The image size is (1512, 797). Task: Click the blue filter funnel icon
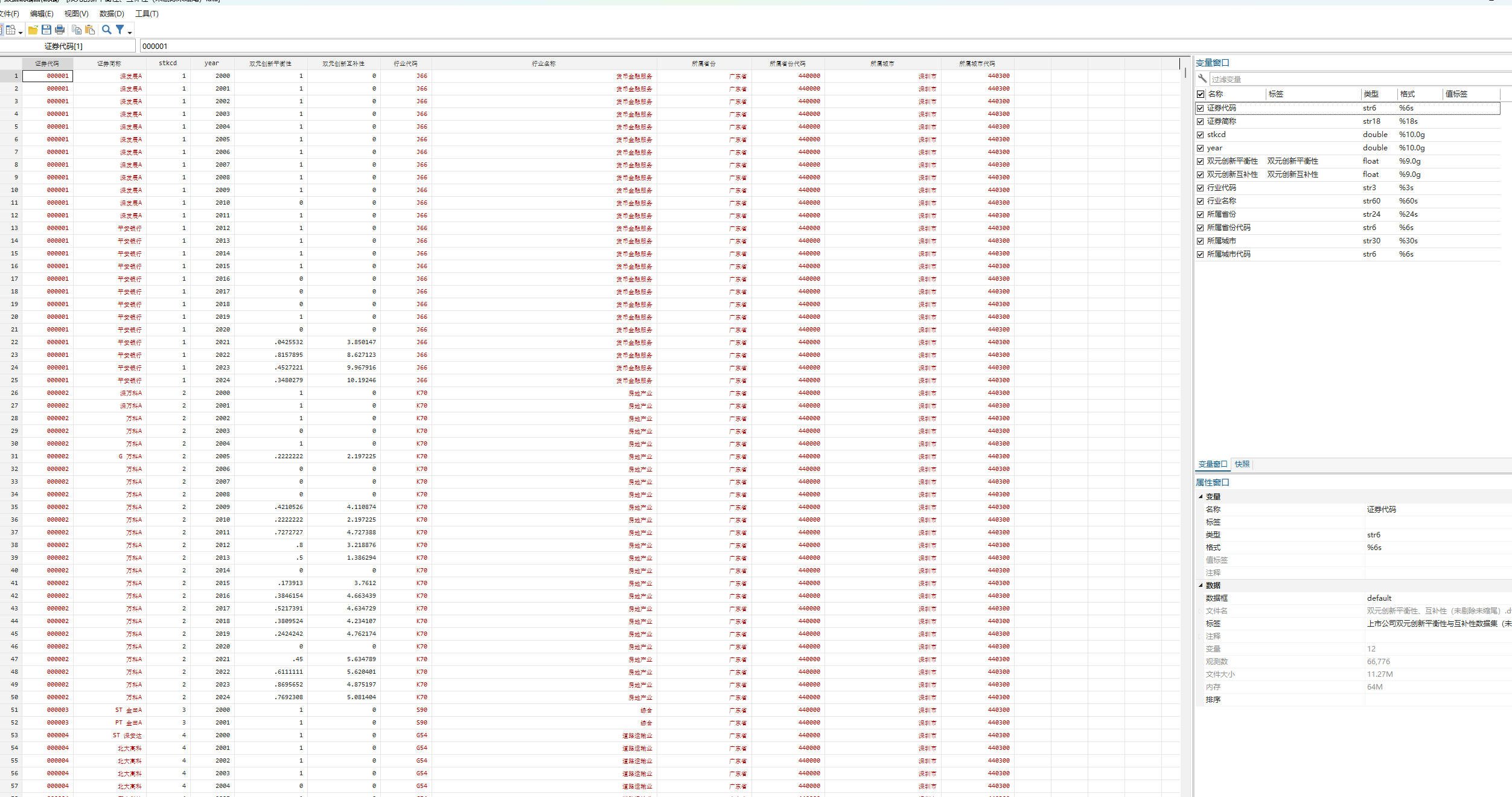tap(120, 30)
